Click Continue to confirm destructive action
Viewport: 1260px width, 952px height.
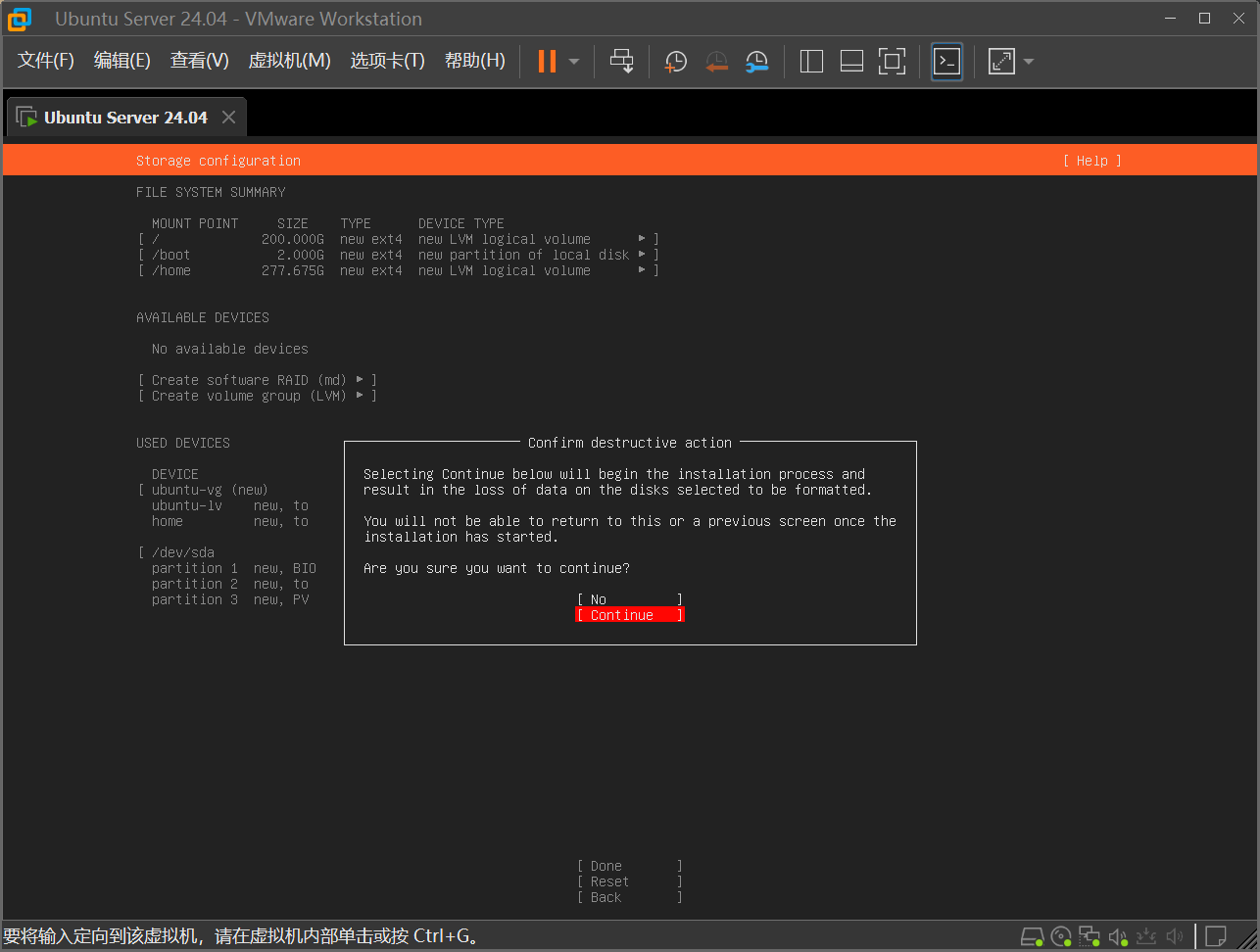click(630, 615)
